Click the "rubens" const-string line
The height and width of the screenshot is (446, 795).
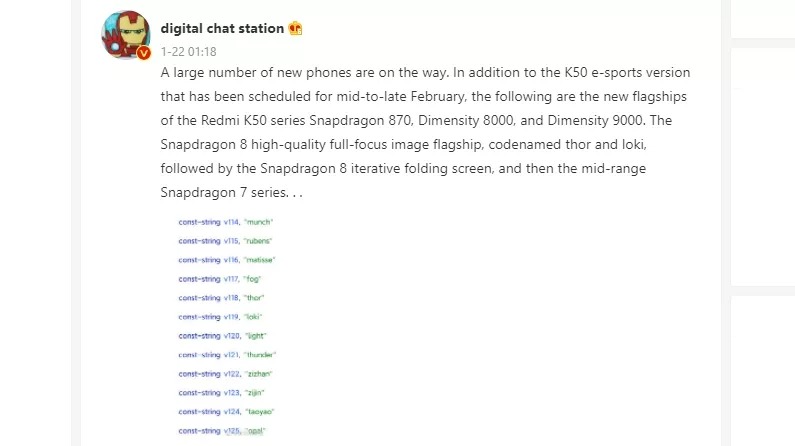(225, 241)
